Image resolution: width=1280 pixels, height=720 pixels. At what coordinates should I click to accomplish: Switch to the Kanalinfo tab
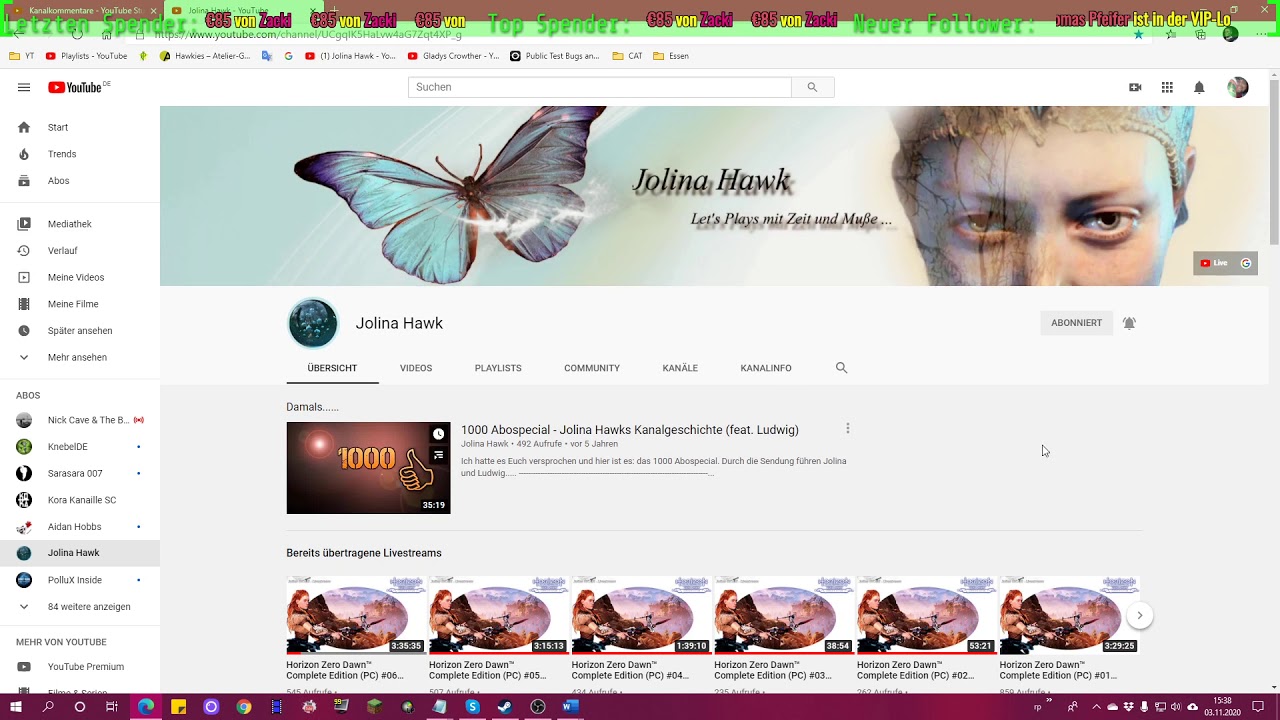766,368
